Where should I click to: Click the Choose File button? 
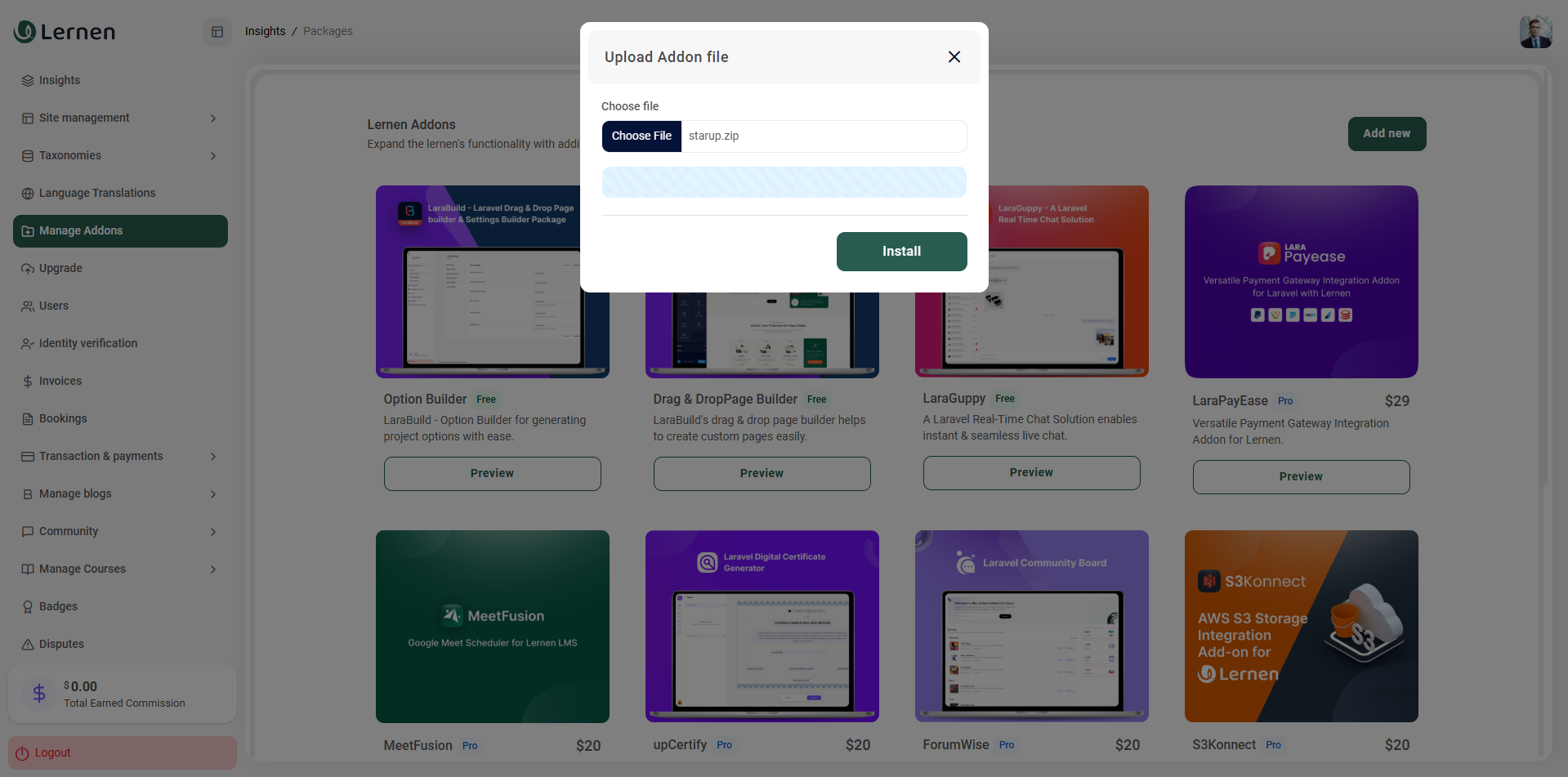point(641,136)
